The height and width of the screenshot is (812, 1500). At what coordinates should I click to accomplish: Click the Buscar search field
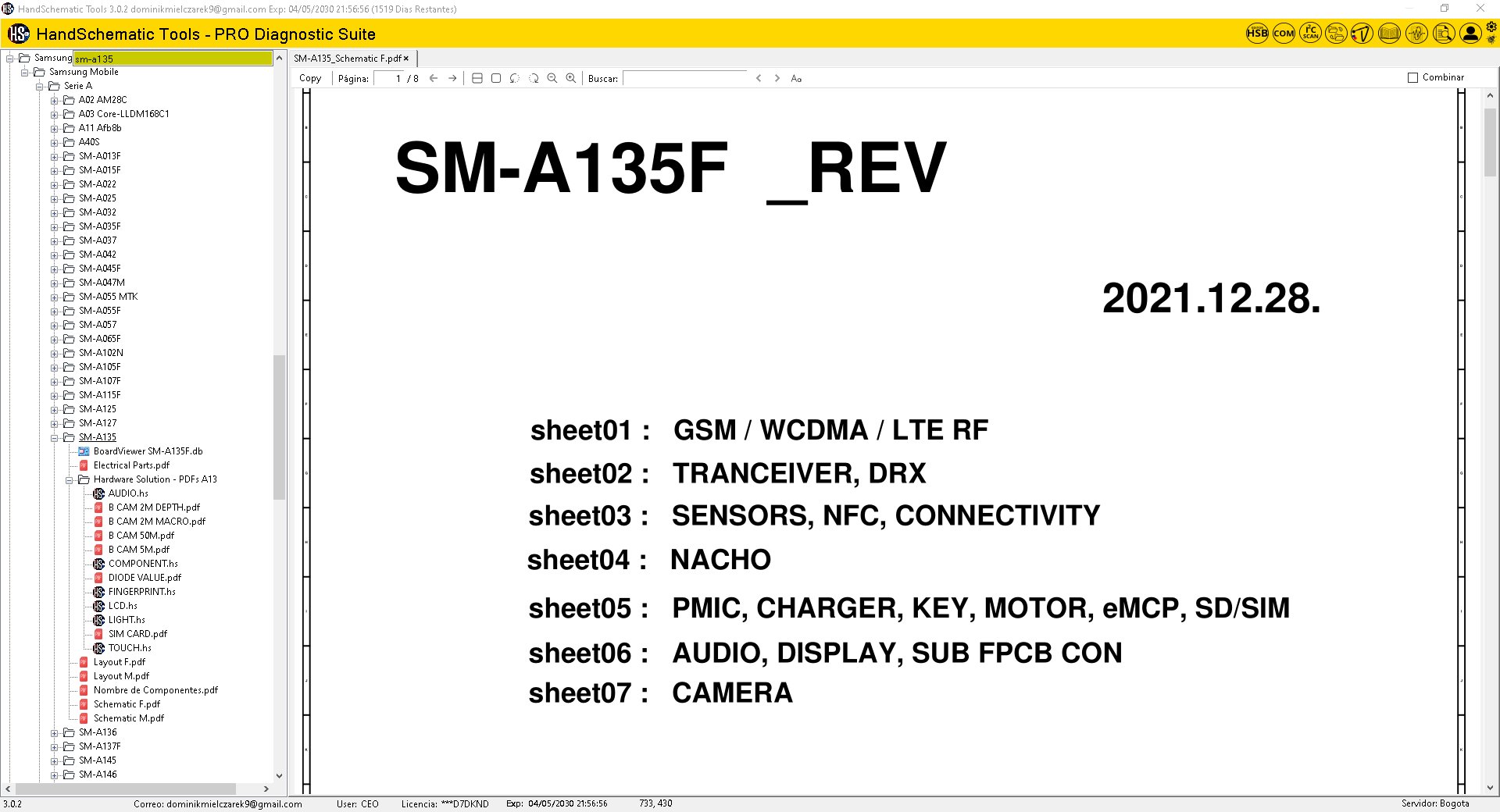(x=685, y=78)
